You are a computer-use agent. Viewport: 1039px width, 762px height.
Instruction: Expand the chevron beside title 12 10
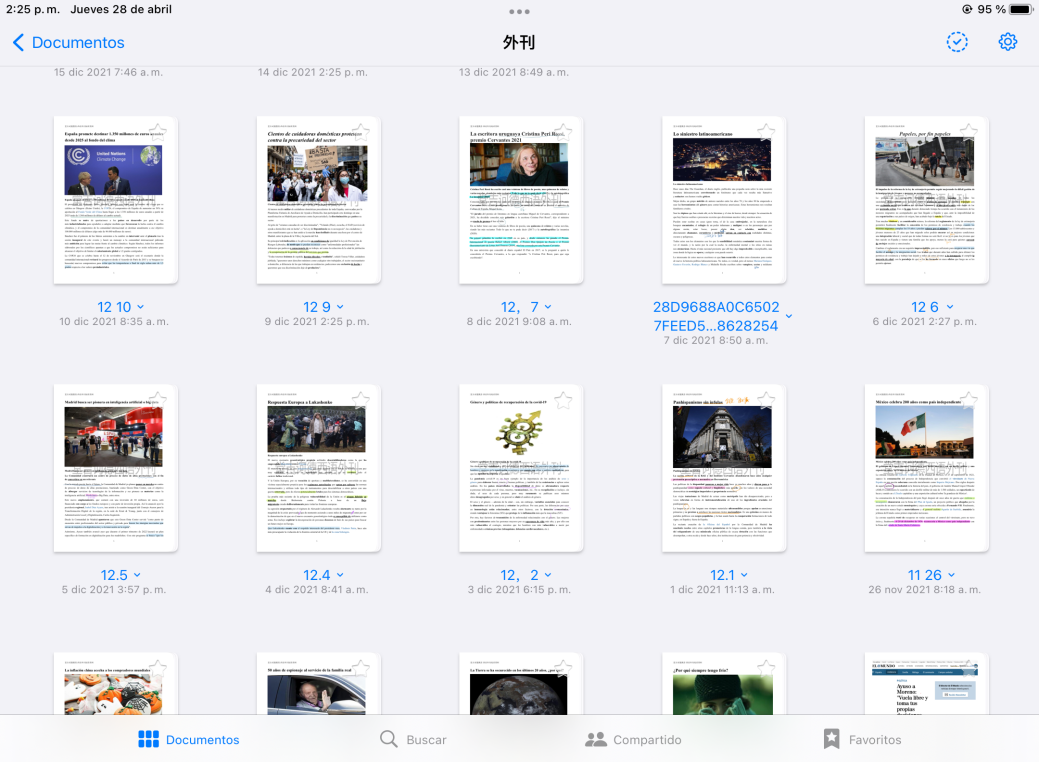click(140, 307)
